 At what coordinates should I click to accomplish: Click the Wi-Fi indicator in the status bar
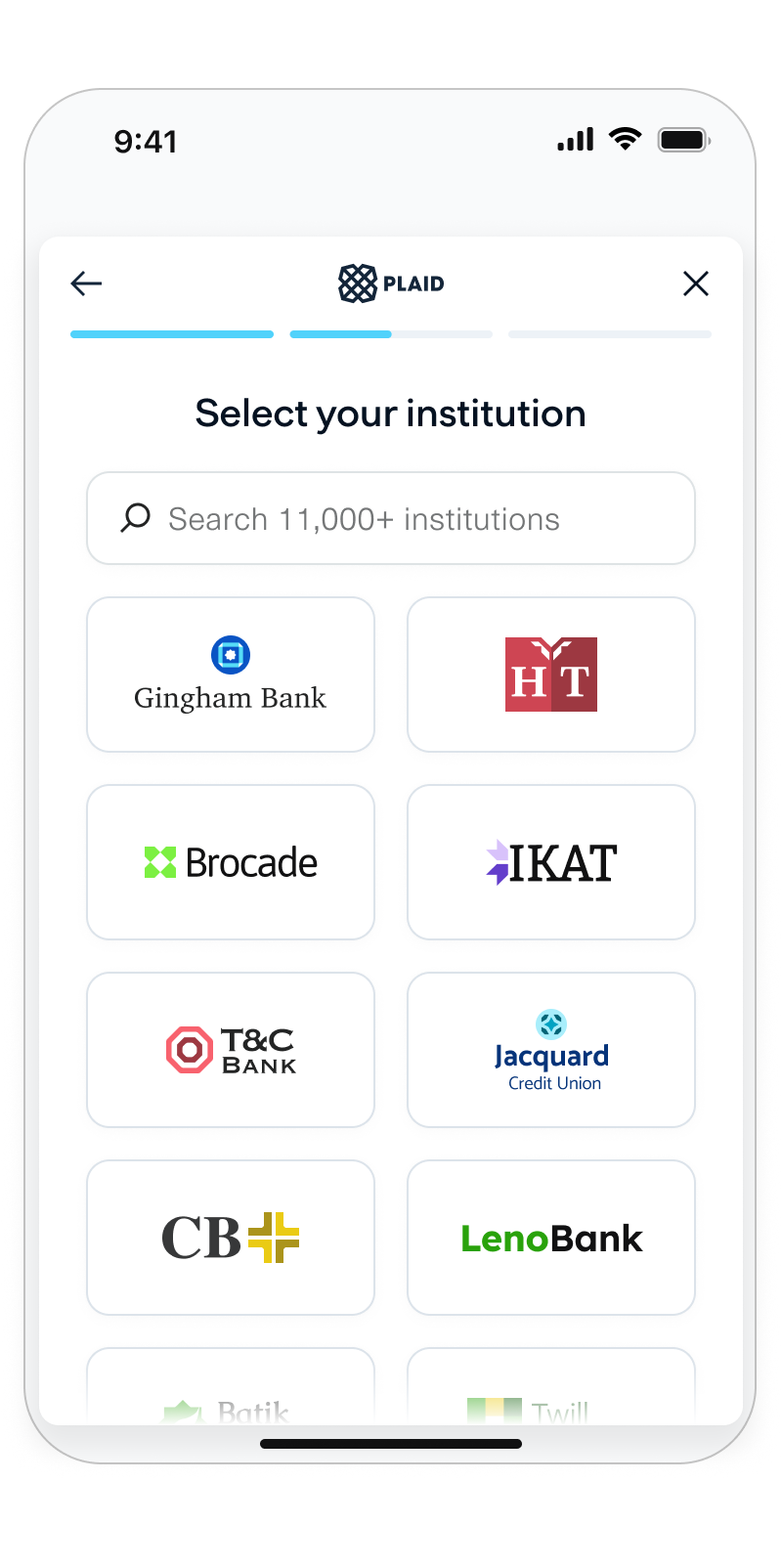tap(626, 140)
